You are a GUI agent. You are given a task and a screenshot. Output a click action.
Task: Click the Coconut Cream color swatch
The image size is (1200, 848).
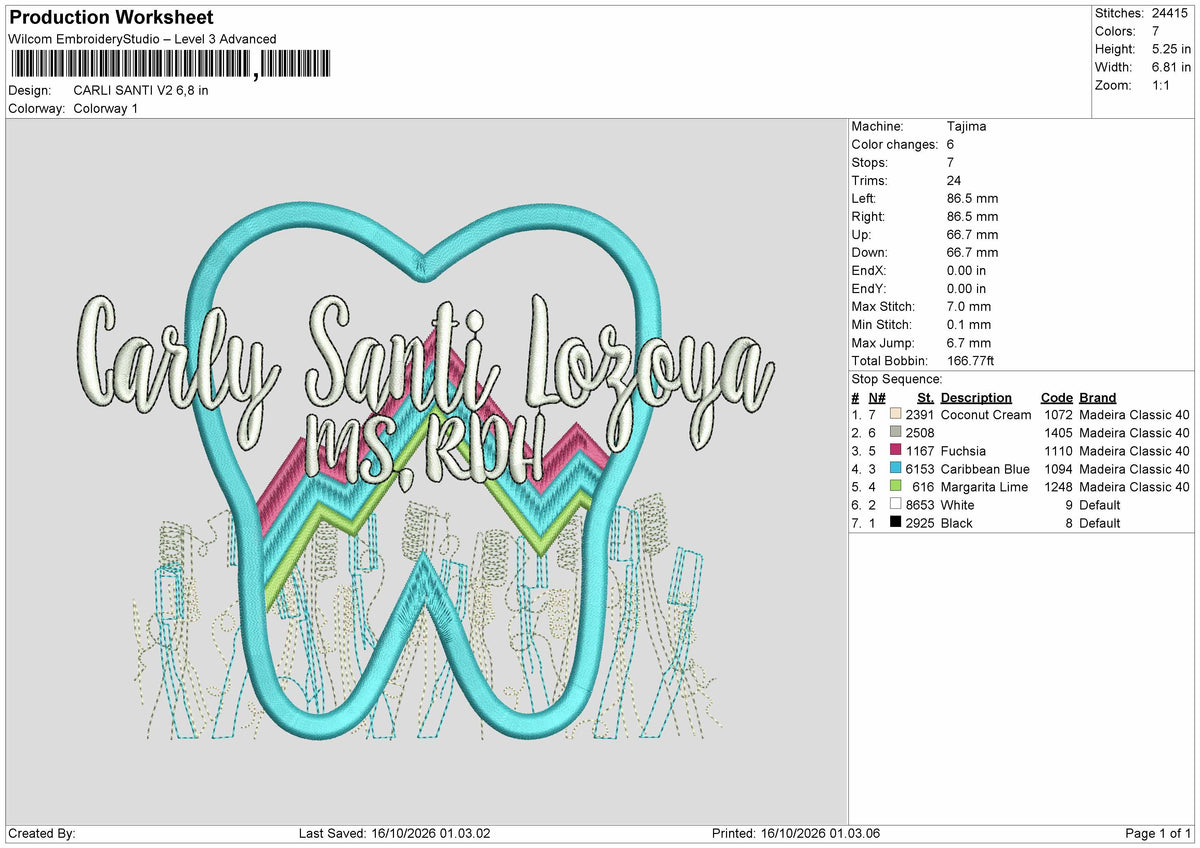click(x=895, y=414)
